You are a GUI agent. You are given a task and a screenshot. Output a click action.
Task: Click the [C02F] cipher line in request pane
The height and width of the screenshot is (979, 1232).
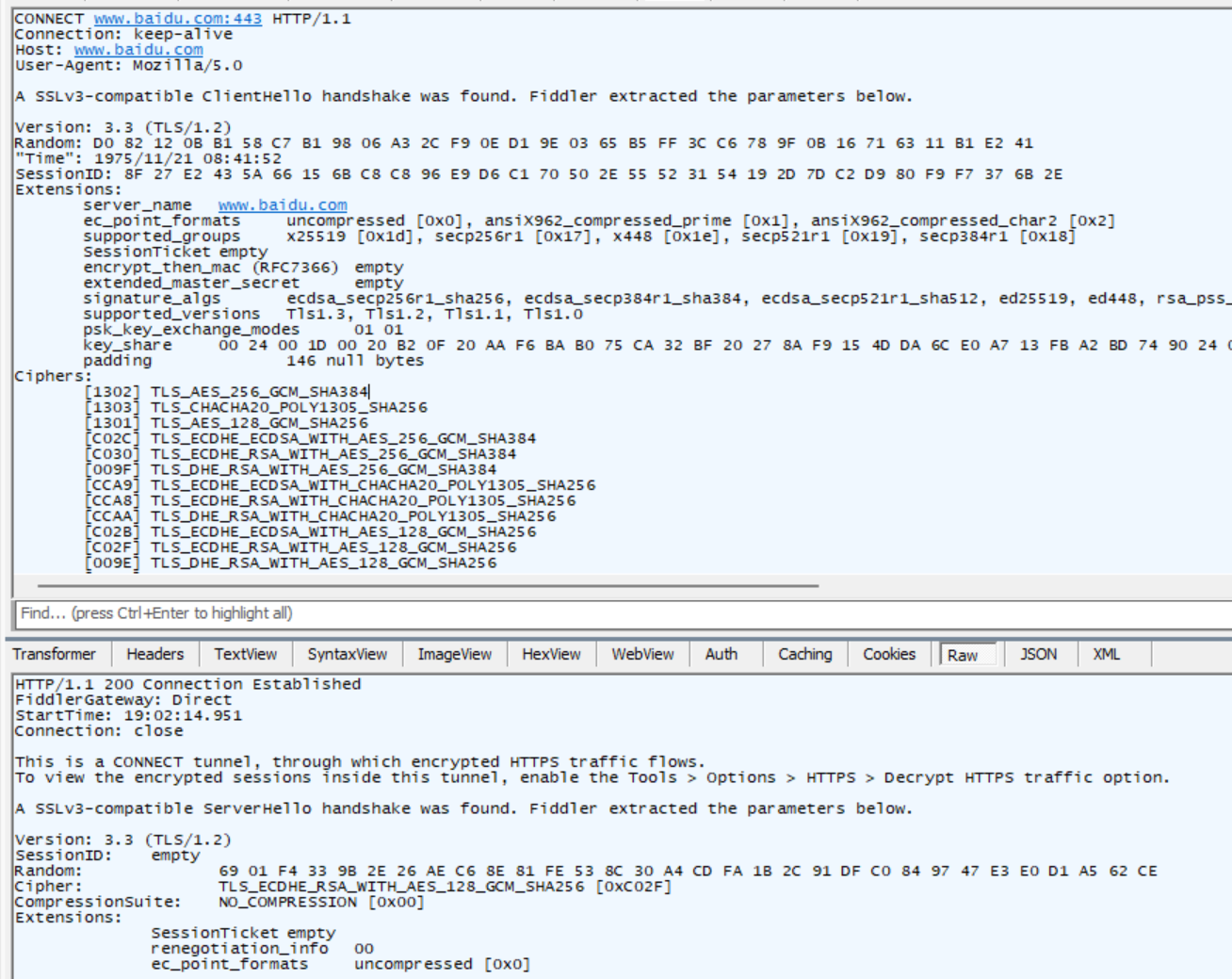[300, 547]
